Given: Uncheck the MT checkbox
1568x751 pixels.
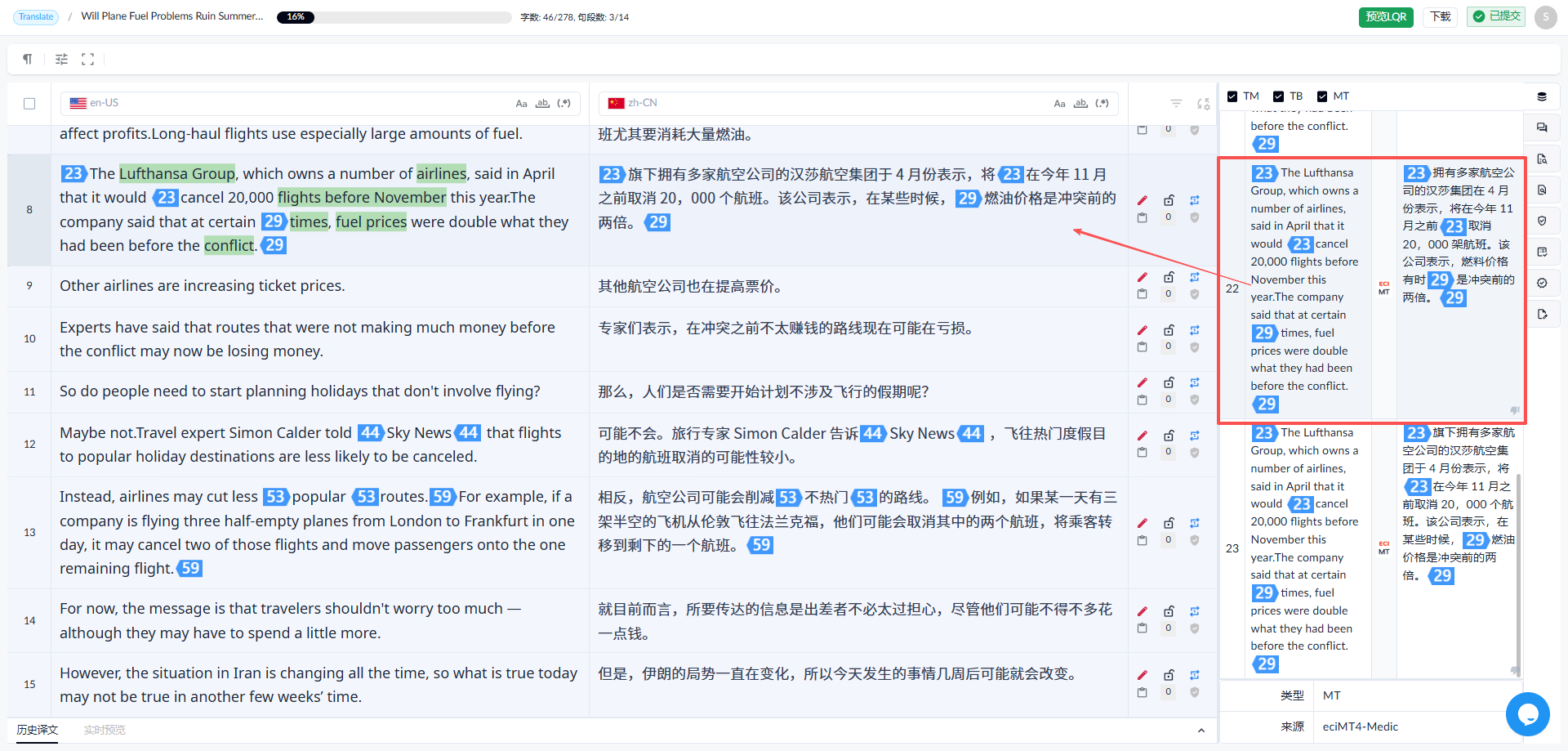Looking at the screenshot, I should coord(1322,96).
